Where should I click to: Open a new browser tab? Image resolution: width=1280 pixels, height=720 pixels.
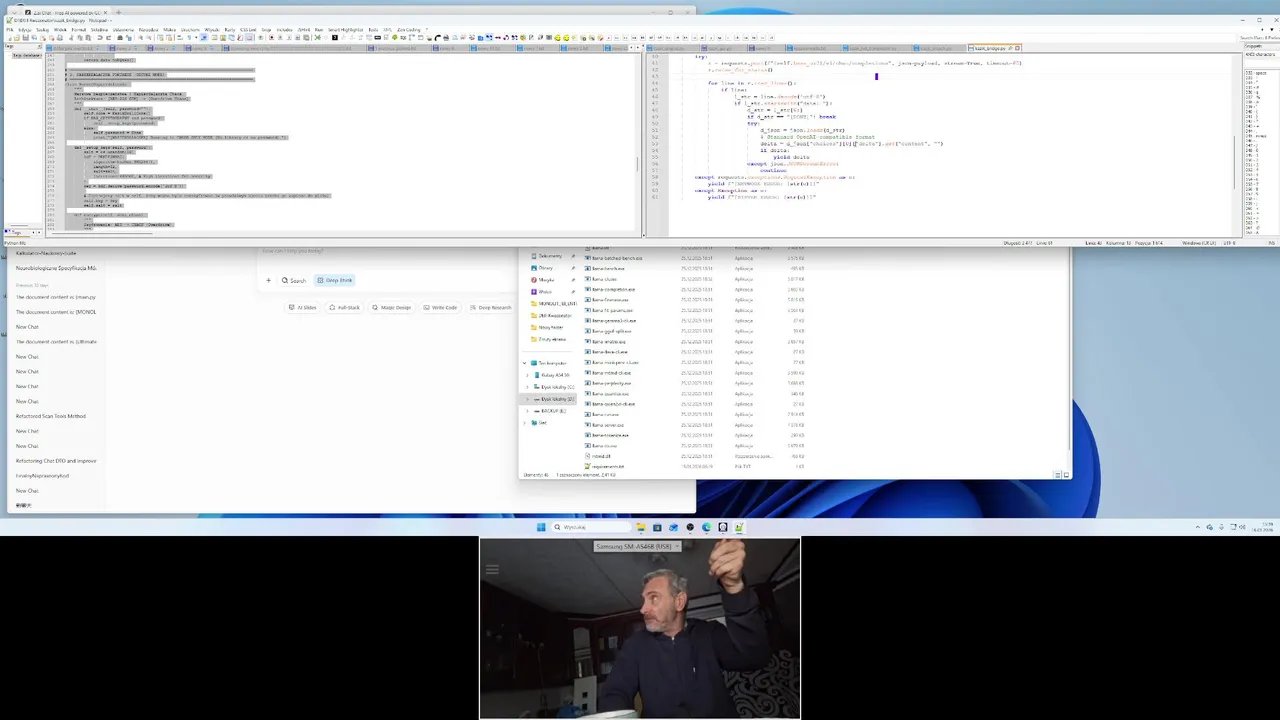point(118,13)
